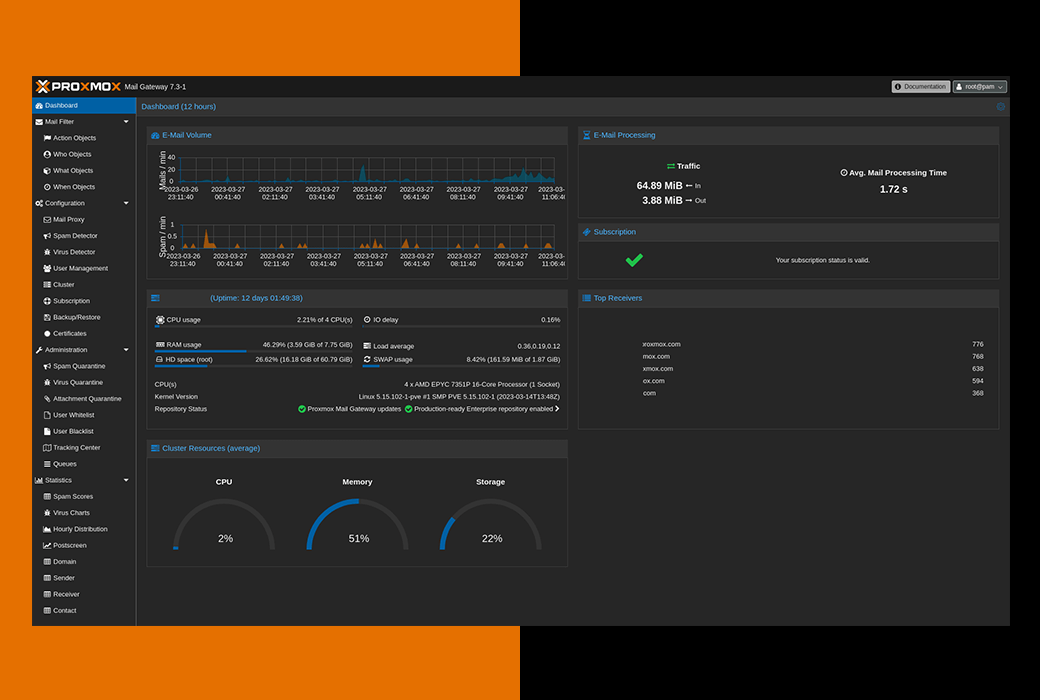This screenshot has height=700, width=1040.
Task: Click the CPU 2% gauge
Action: (x=224, y=524)
